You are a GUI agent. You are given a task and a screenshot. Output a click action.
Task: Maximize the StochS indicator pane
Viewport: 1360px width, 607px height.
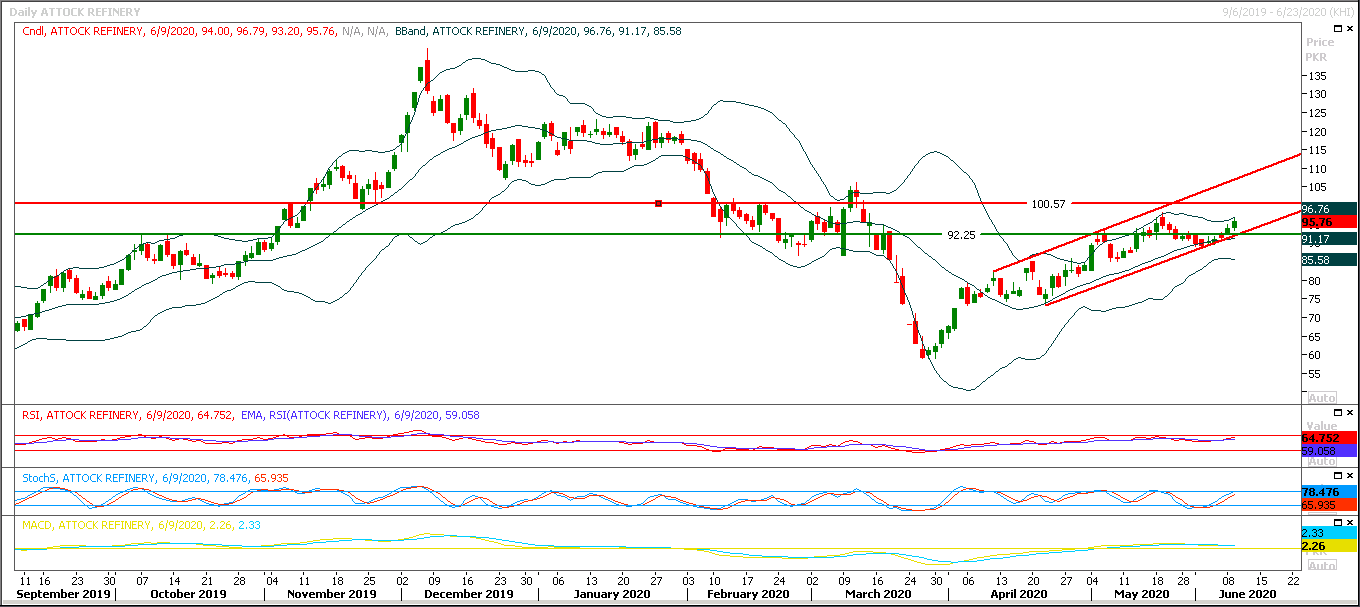click(1335, 476)
